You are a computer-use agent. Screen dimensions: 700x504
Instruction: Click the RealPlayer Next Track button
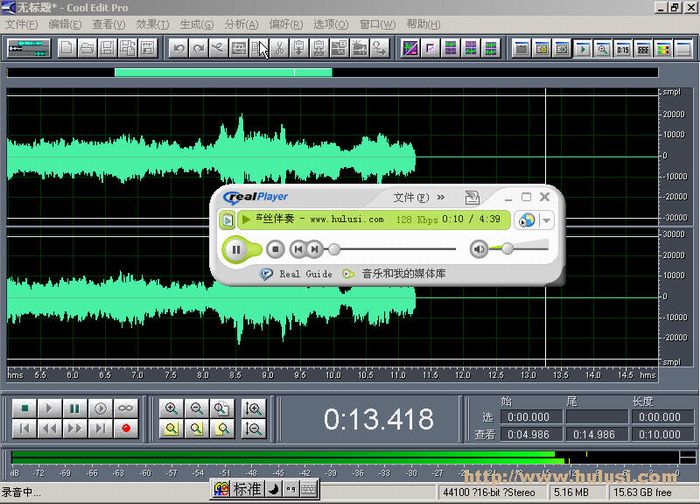pos(315,249)
